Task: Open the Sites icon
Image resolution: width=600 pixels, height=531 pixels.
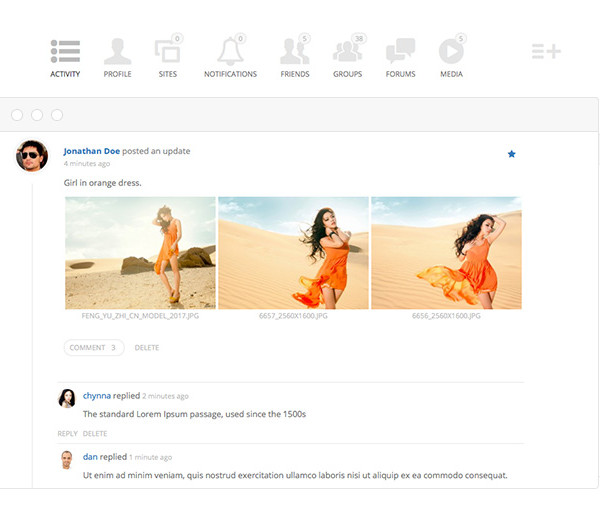Action: (x=167, y=51)
